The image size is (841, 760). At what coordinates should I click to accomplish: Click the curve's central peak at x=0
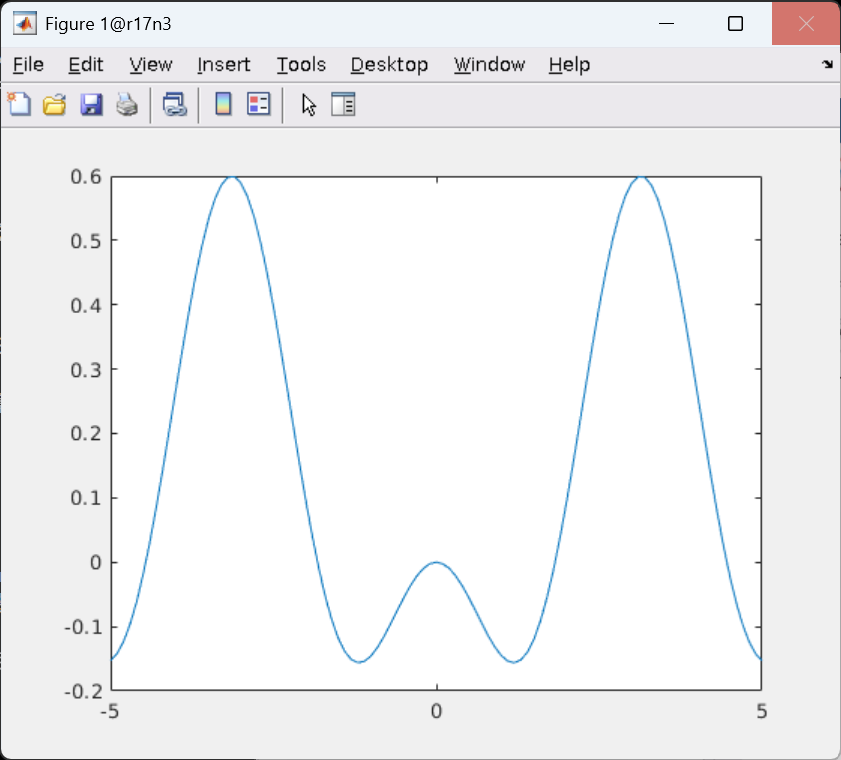tap(436, 562)
